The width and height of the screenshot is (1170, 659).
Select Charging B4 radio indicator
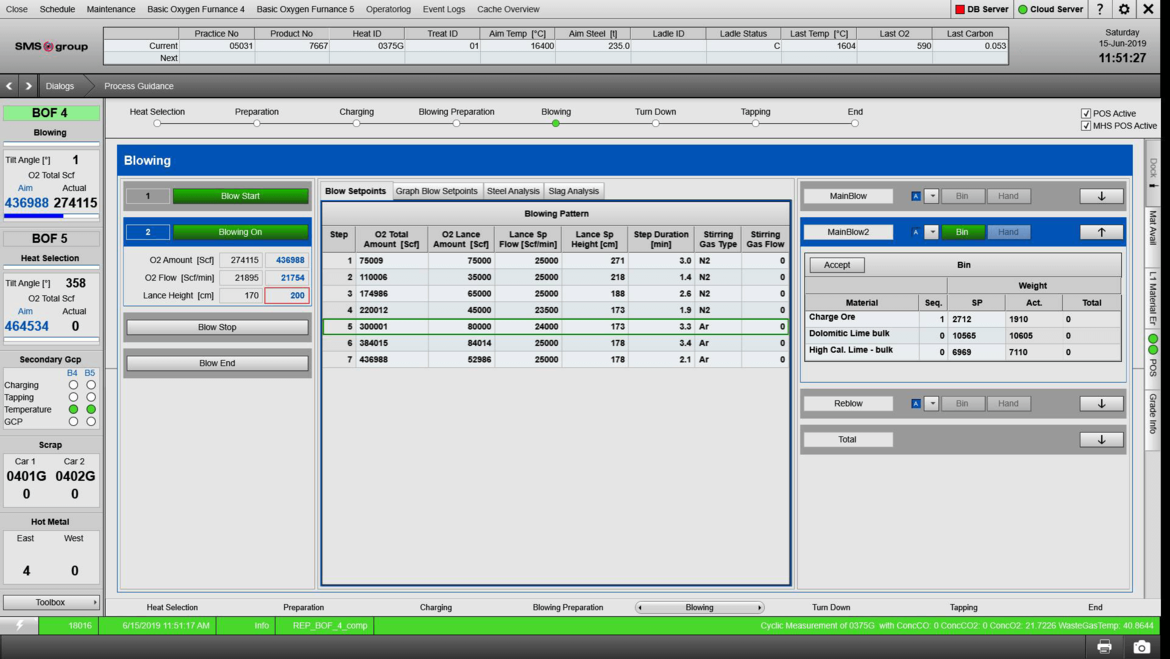click(73, 385)
